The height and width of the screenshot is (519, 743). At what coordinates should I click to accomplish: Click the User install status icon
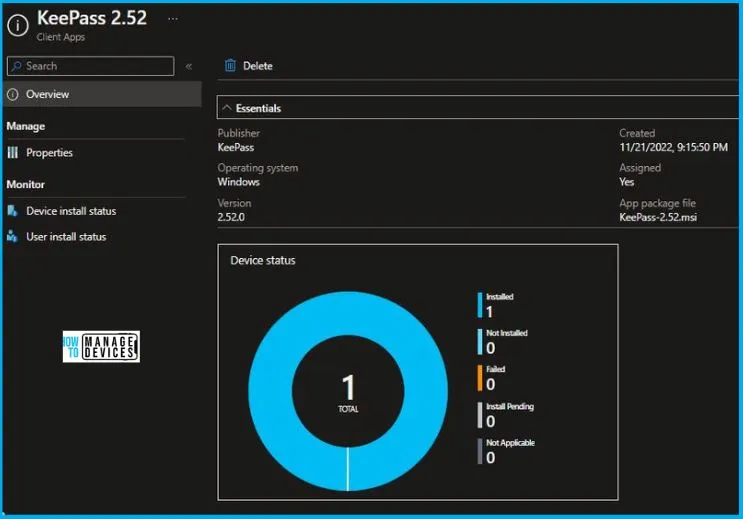pyautogui.click(x=12, y=236)
